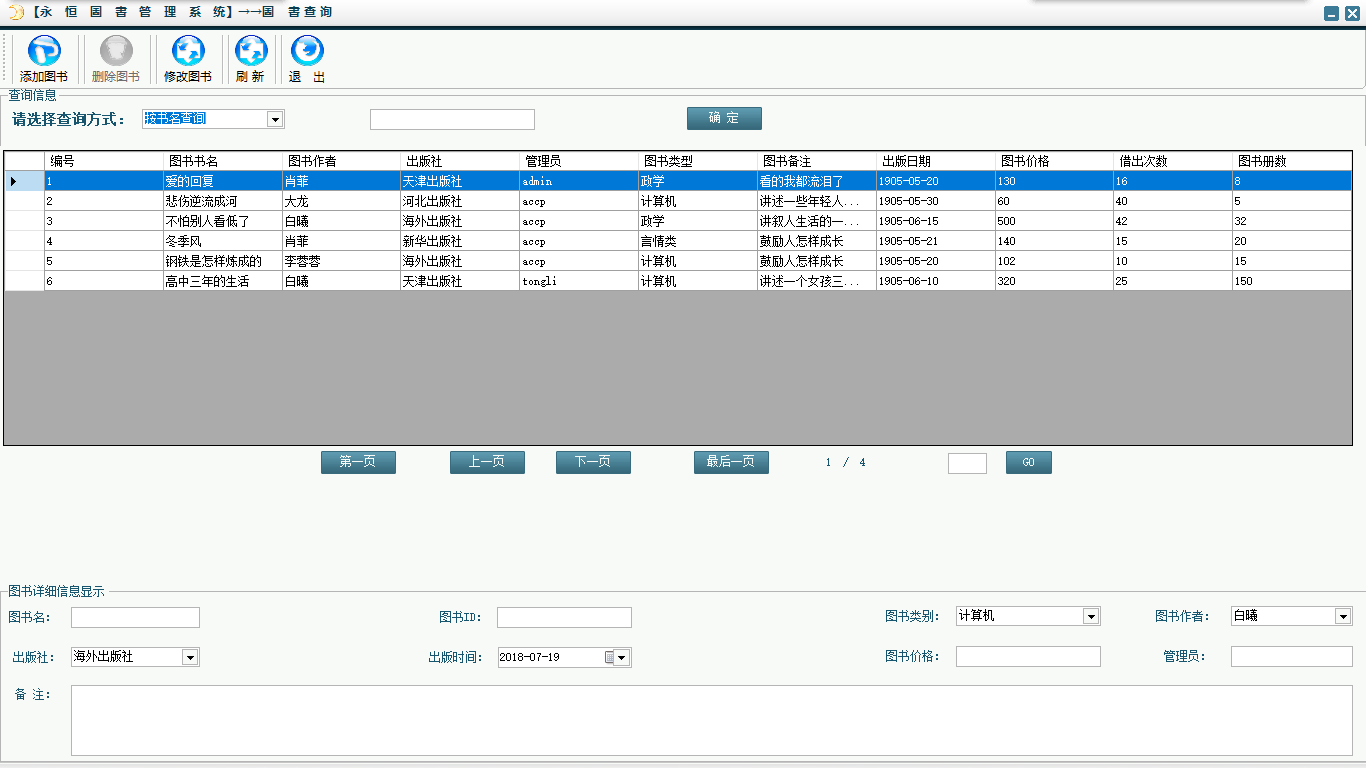
Task: Click the 图书名 input field
Action: coord(135,617)
